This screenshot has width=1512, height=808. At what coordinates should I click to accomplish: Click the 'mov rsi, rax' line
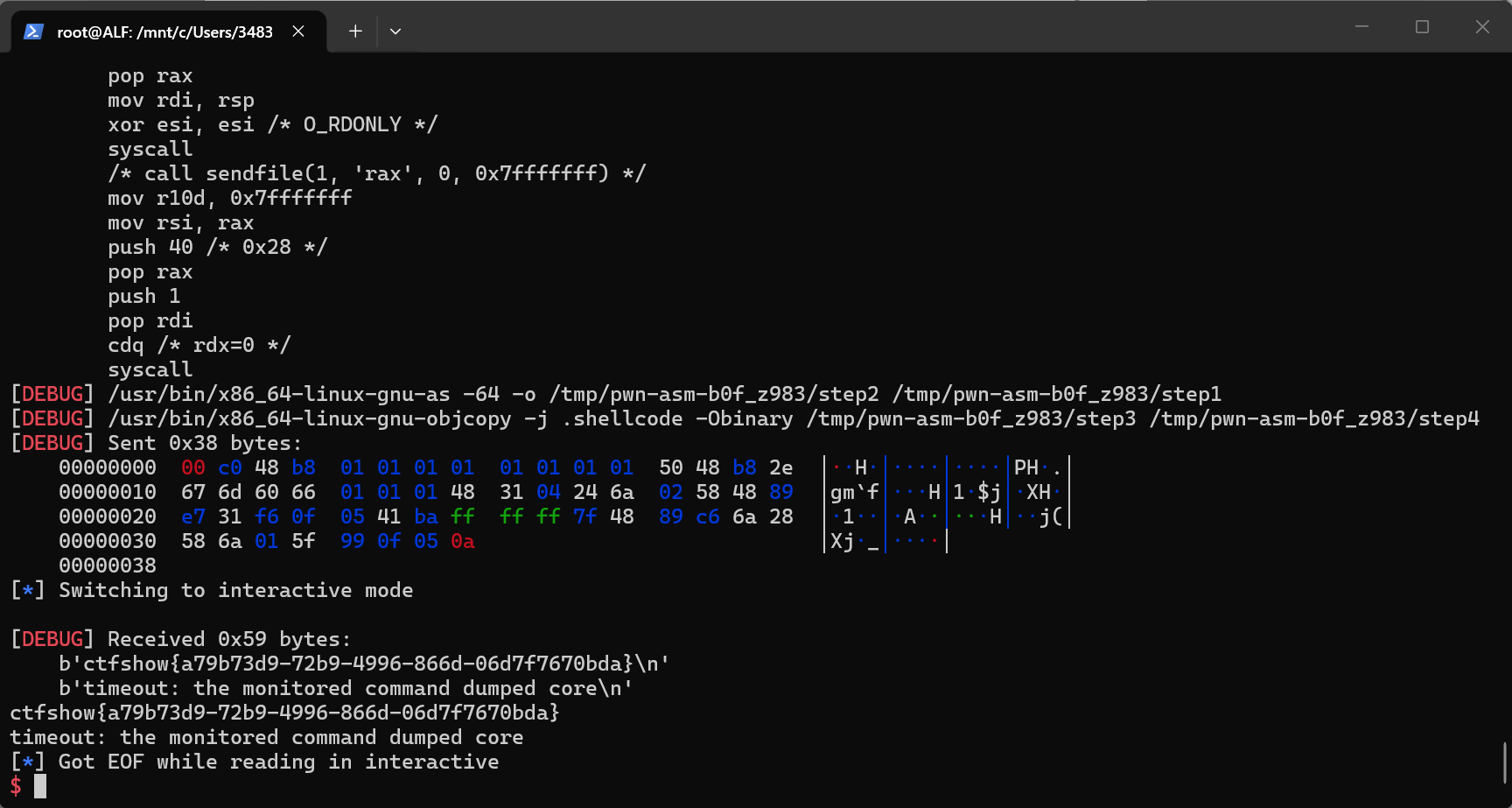pos(181,222)
